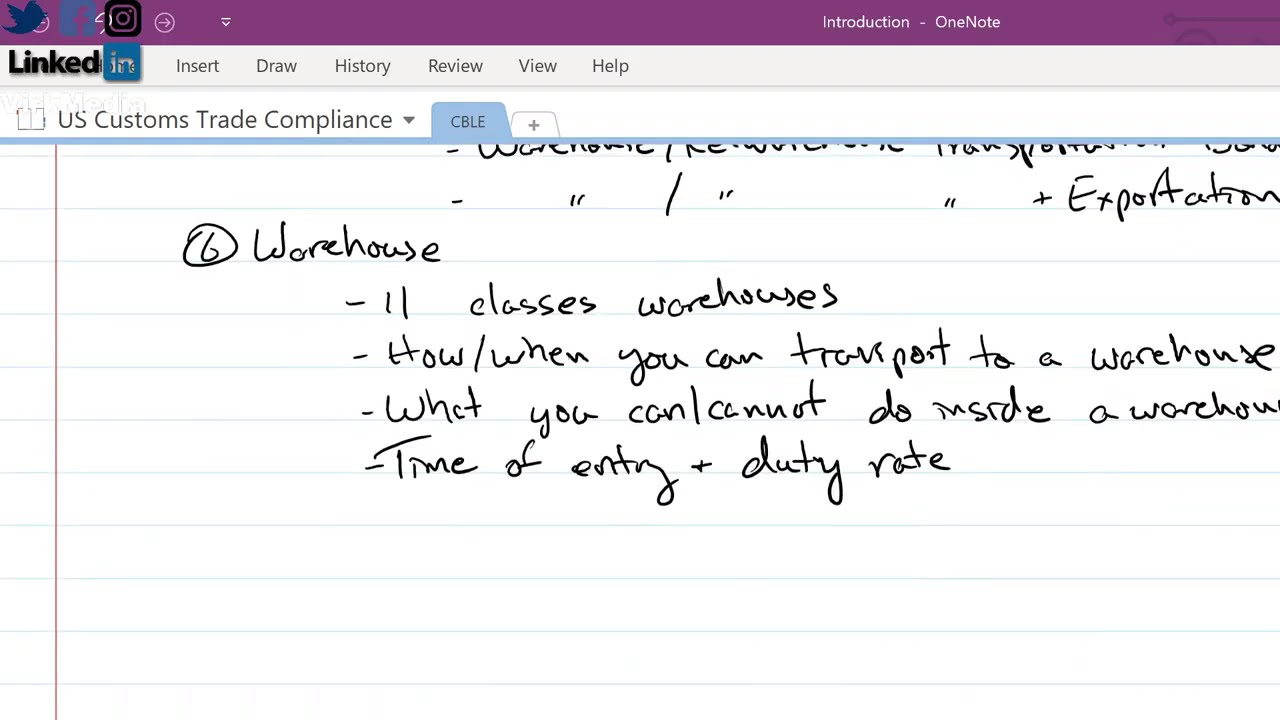Open the View ribbon tab
Image resolution: width=1280 pixels, height=720 pixels.
[x=537, y=66]
